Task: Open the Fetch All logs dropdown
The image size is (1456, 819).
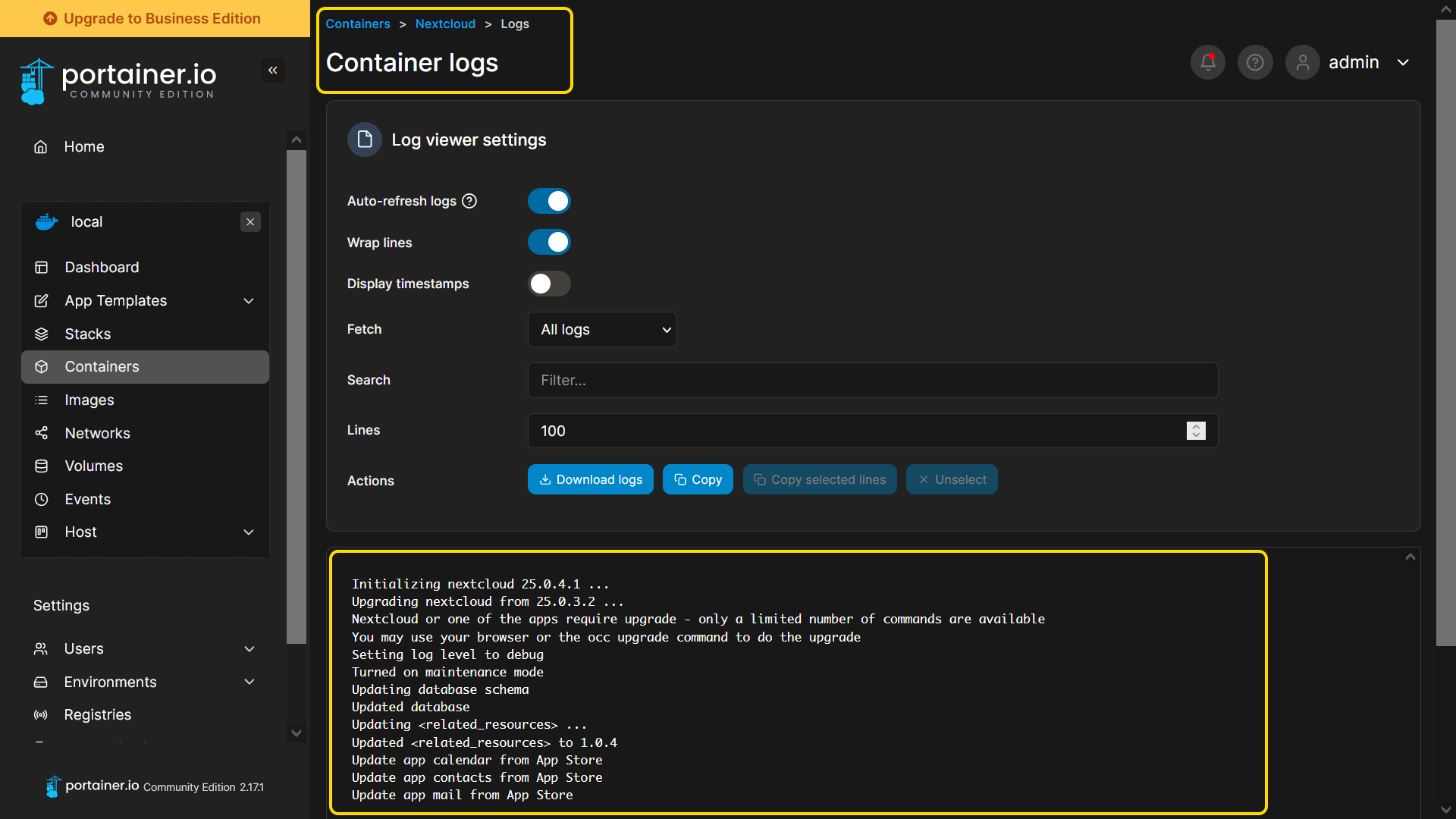Action: pyautogui.click(x=602, y=330)
